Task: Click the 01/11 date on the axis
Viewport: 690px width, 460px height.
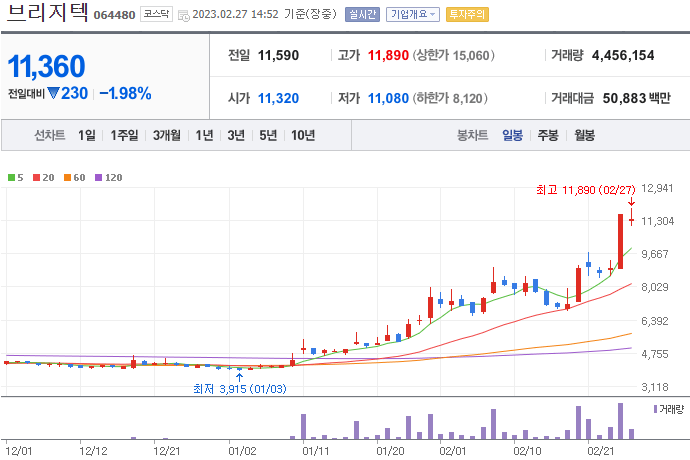Action: 316,451
